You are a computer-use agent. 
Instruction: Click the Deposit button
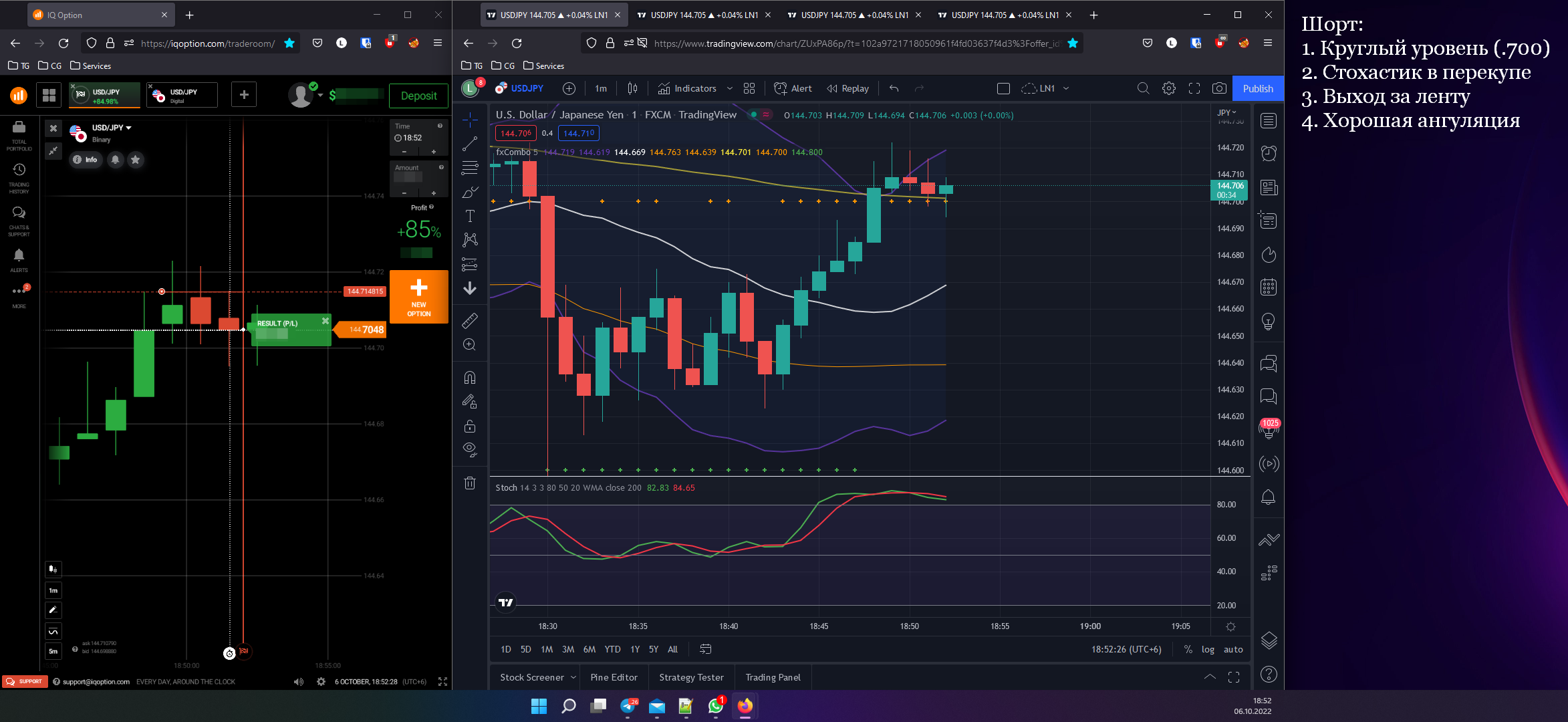(418, 96)
